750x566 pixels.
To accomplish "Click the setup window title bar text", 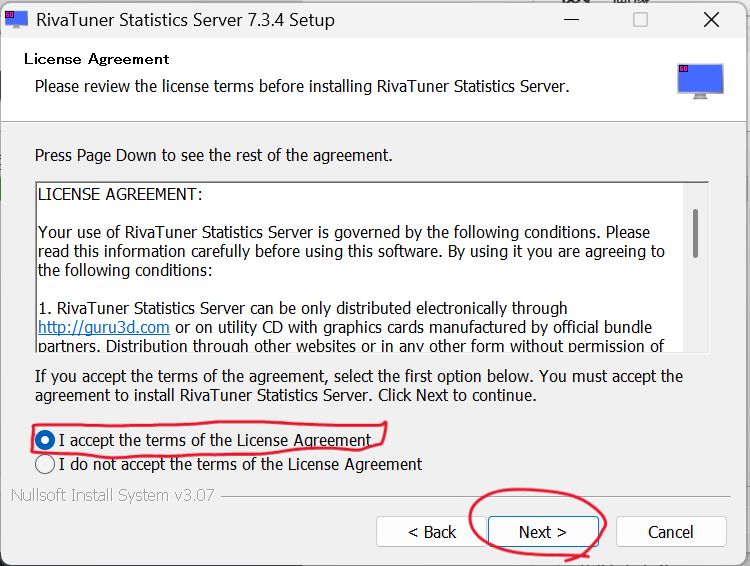I will pyautogui.click(x=185, y=20).
